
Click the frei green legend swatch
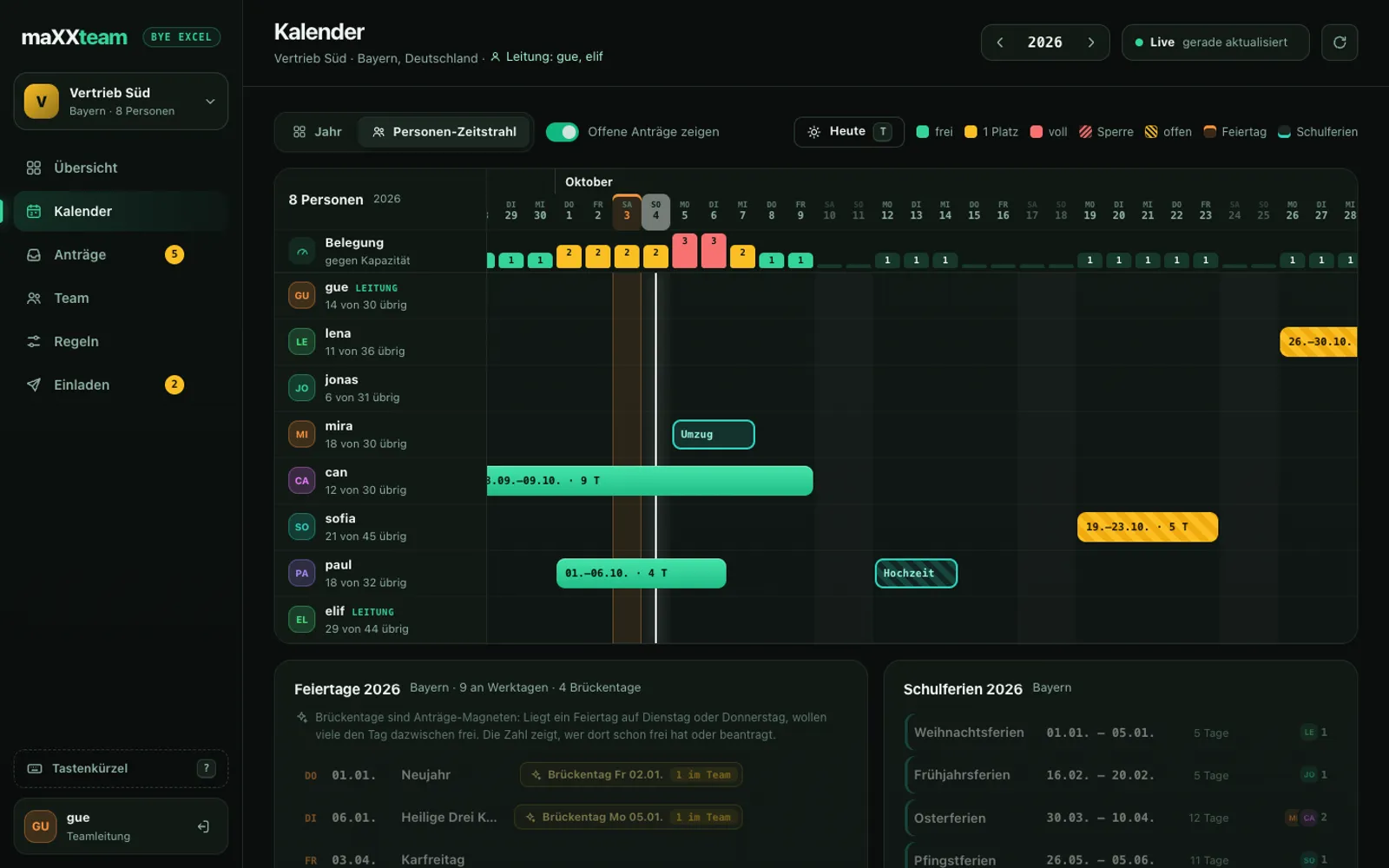(923, 132)
